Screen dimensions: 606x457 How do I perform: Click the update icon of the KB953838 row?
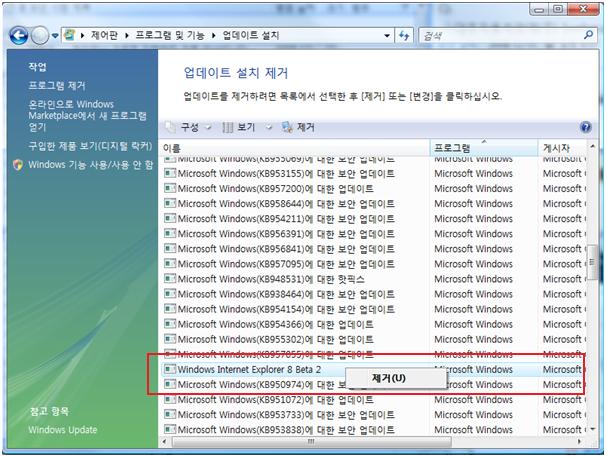click(170, 430)
